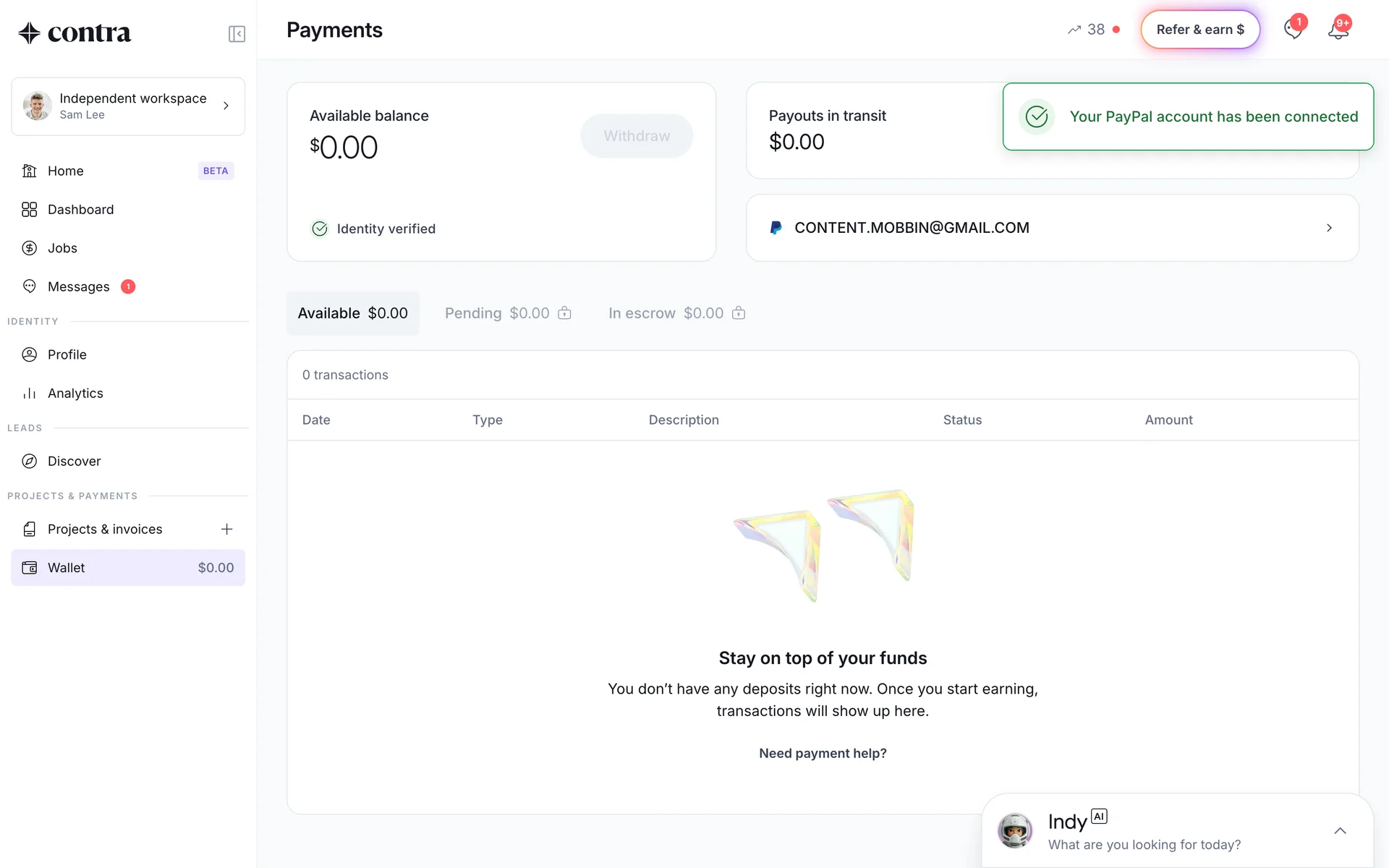Click the plus icon beside Projects & invoices
Image resolution: width=1389 pixels, height=868 pixels.
click(226, 529)
